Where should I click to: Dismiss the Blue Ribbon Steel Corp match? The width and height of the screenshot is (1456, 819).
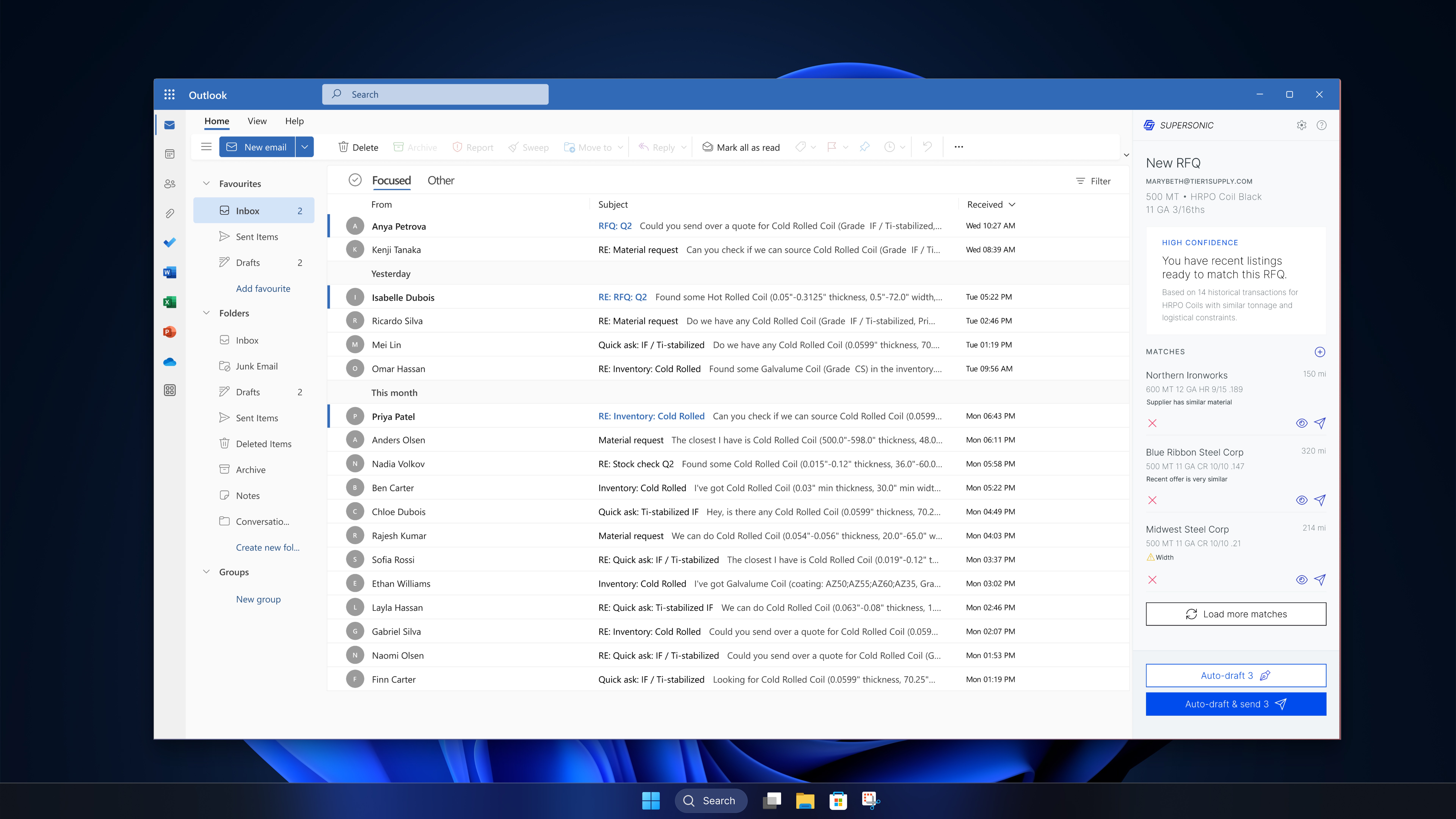click(1152, 500)
